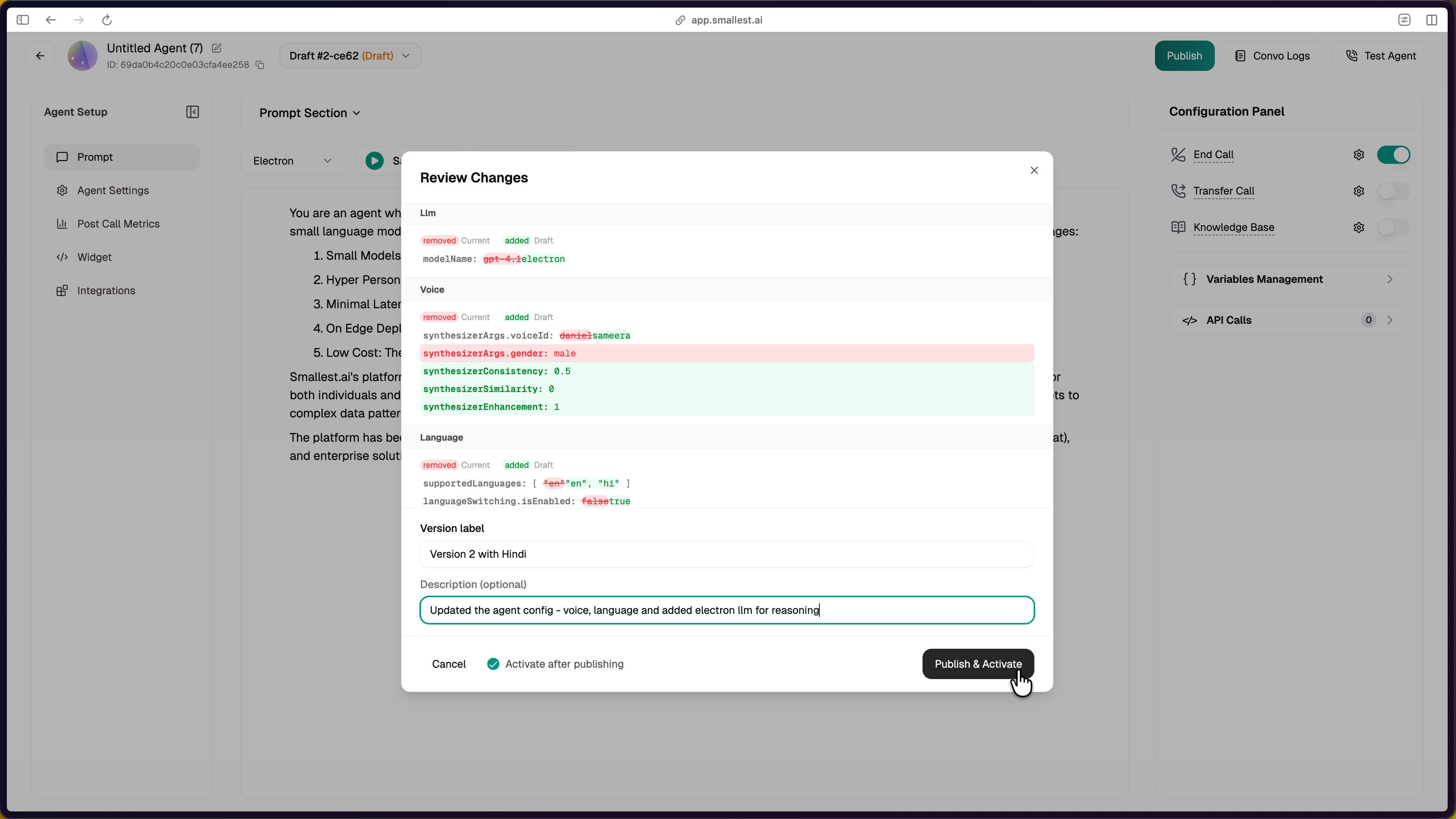
Task: Go to Post Call Metrics section
Action: point(118,224)
